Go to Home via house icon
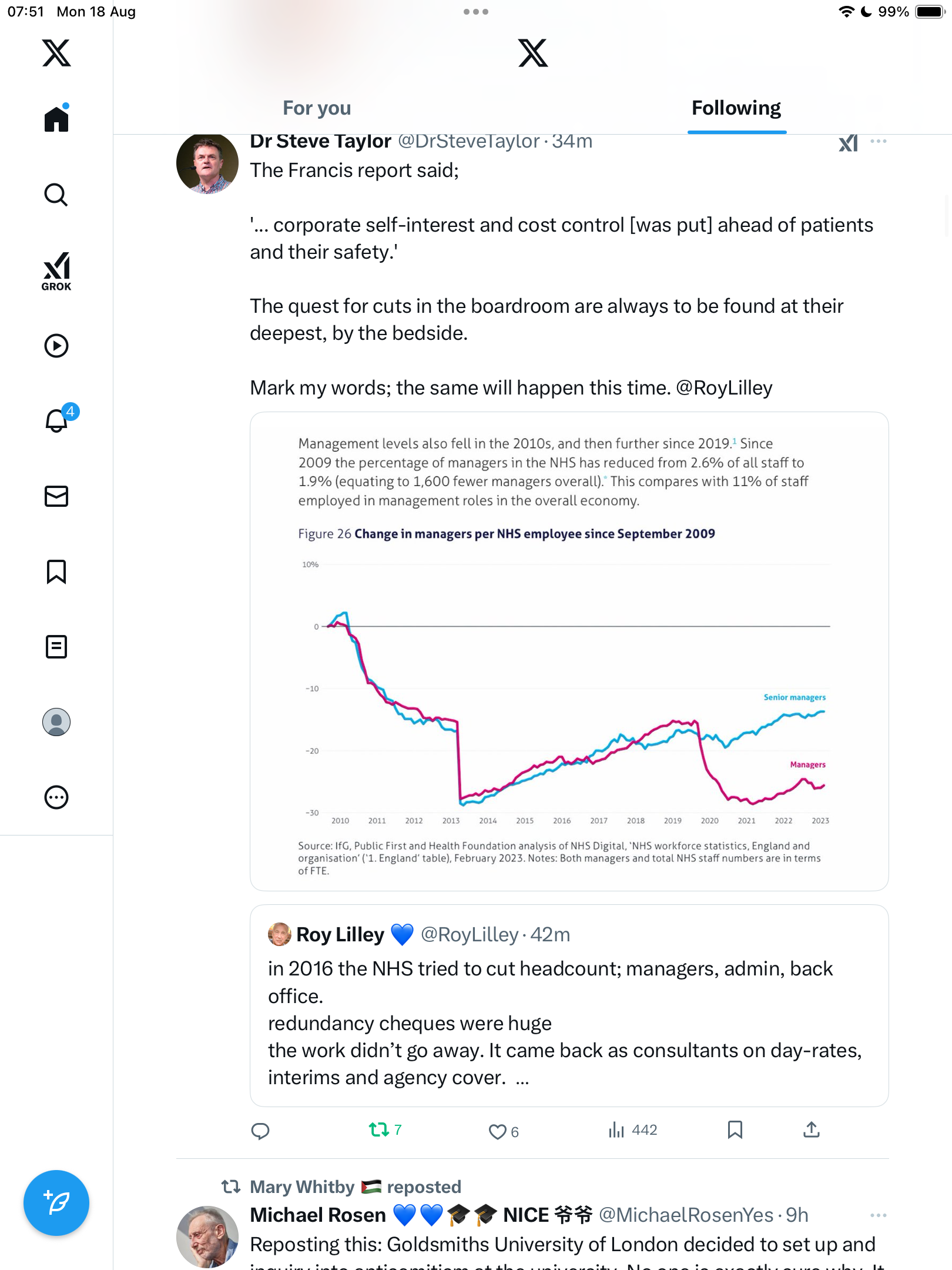The width and height of the screenshot is (952, 1270). [56, 119]
